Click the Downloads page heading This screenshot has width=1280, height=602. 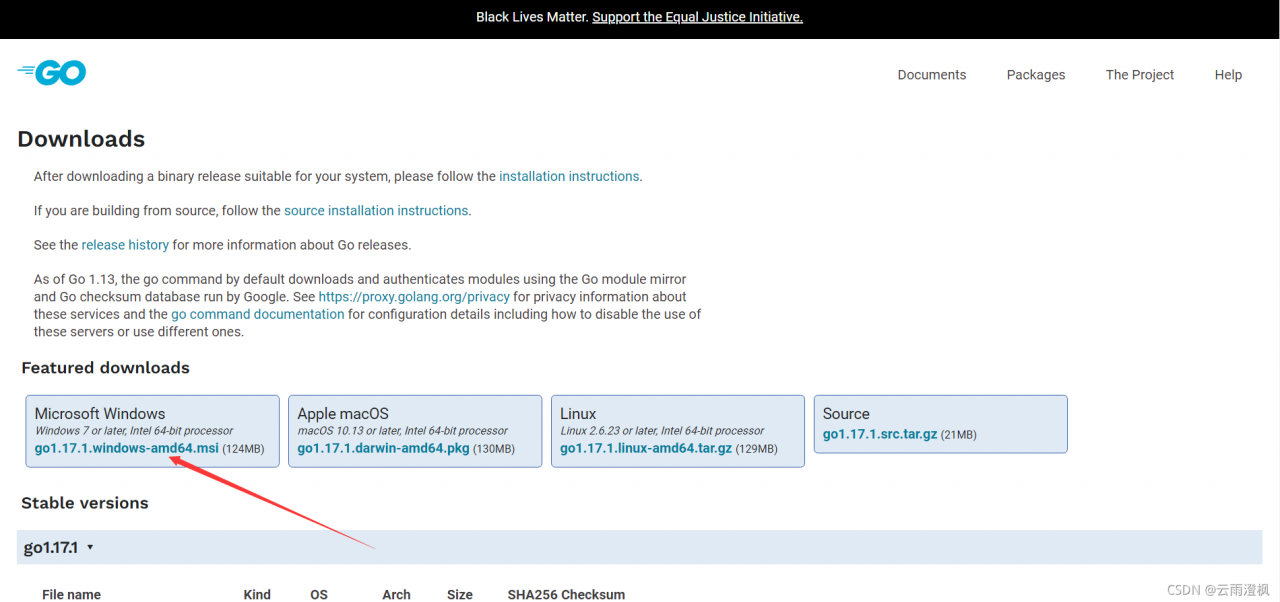click(81, 139)
